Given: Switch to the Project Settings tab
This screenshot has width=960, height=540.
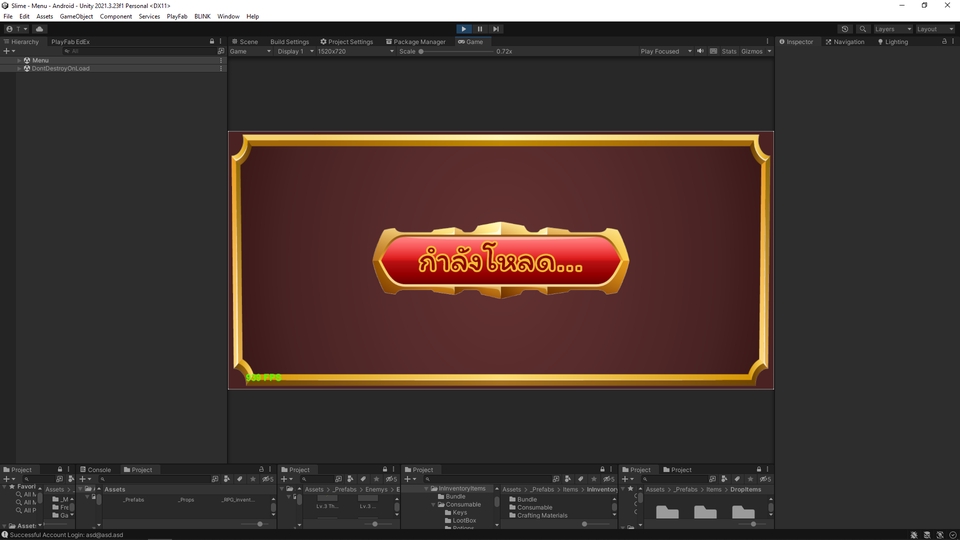Looking at the screenshot, I should [x=347, y=42].
